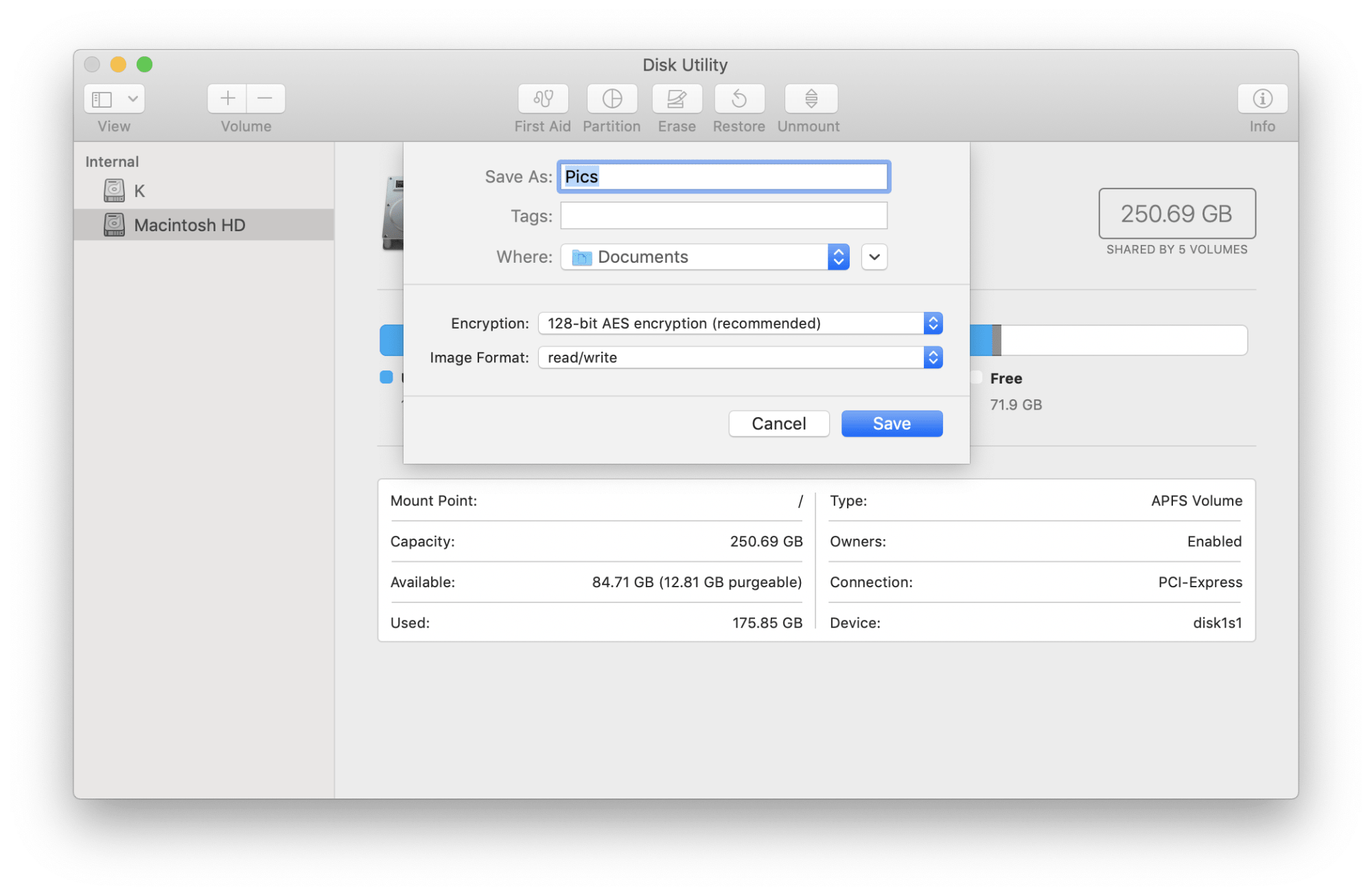Click the Erase tool icon
This screenshot has height=896, width=1372.
[x=676, y=99]
